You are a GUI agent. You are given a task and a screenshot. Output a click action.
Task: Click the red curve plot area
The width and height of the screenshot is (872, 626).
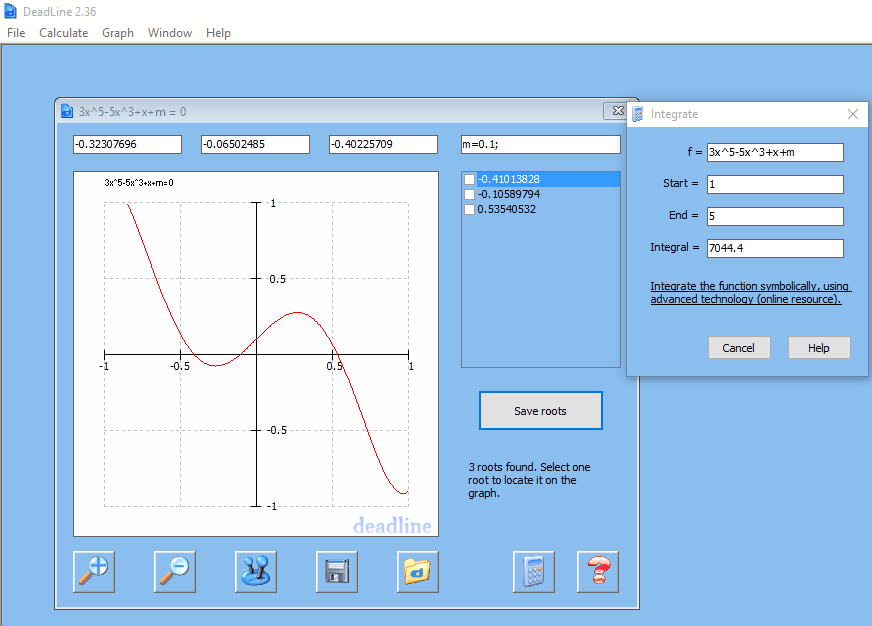(256, 354)
